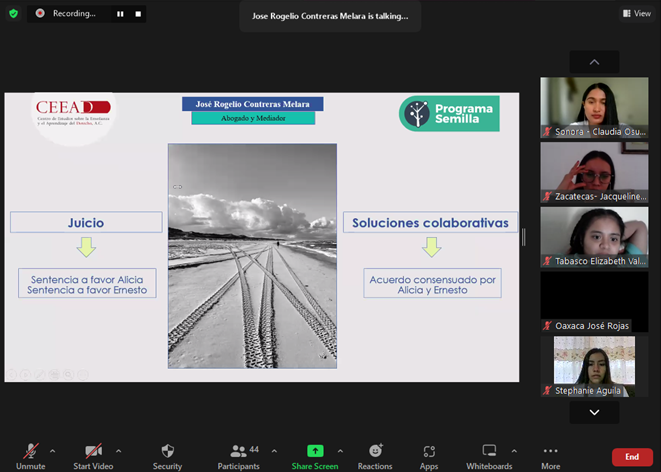Open video options arrow next to Start Video
This screenshot has height=472, width=661.
[118, 451]
